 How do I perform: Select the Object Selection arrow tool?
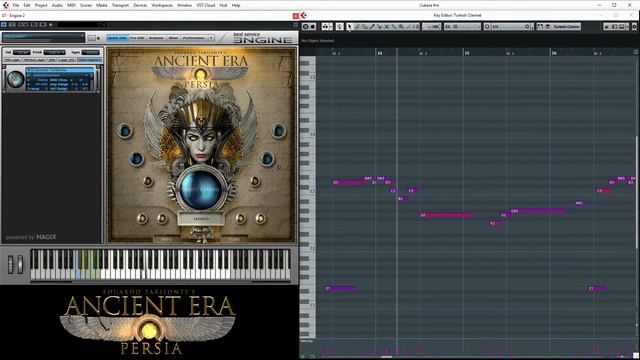coord(350,27)
